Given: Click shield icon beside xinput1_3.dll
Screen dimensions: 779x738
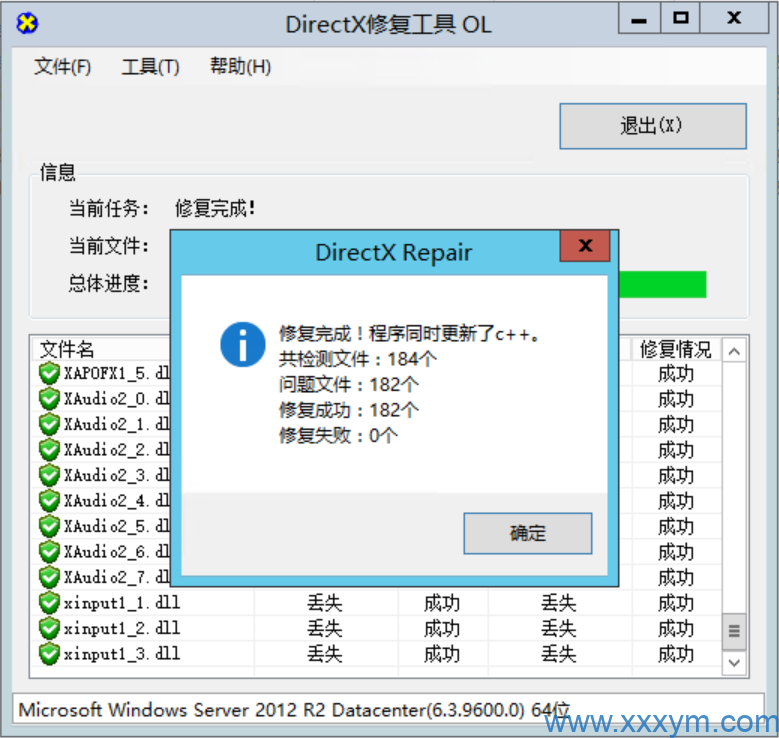Looking at the screenshot, I should (49, 654).
